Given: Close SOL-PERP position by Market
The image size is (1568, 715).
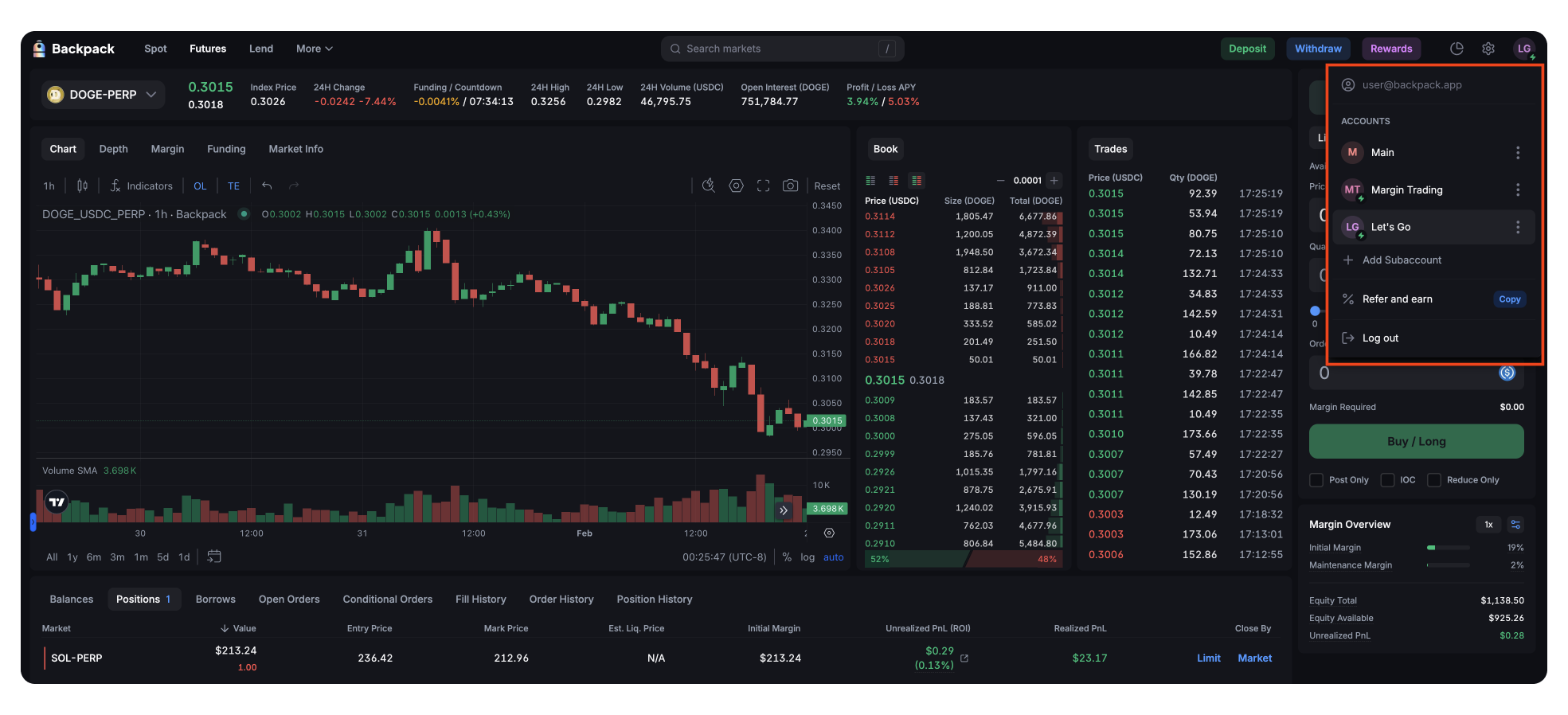Looking at the screenshot, I should [1254, 658].
